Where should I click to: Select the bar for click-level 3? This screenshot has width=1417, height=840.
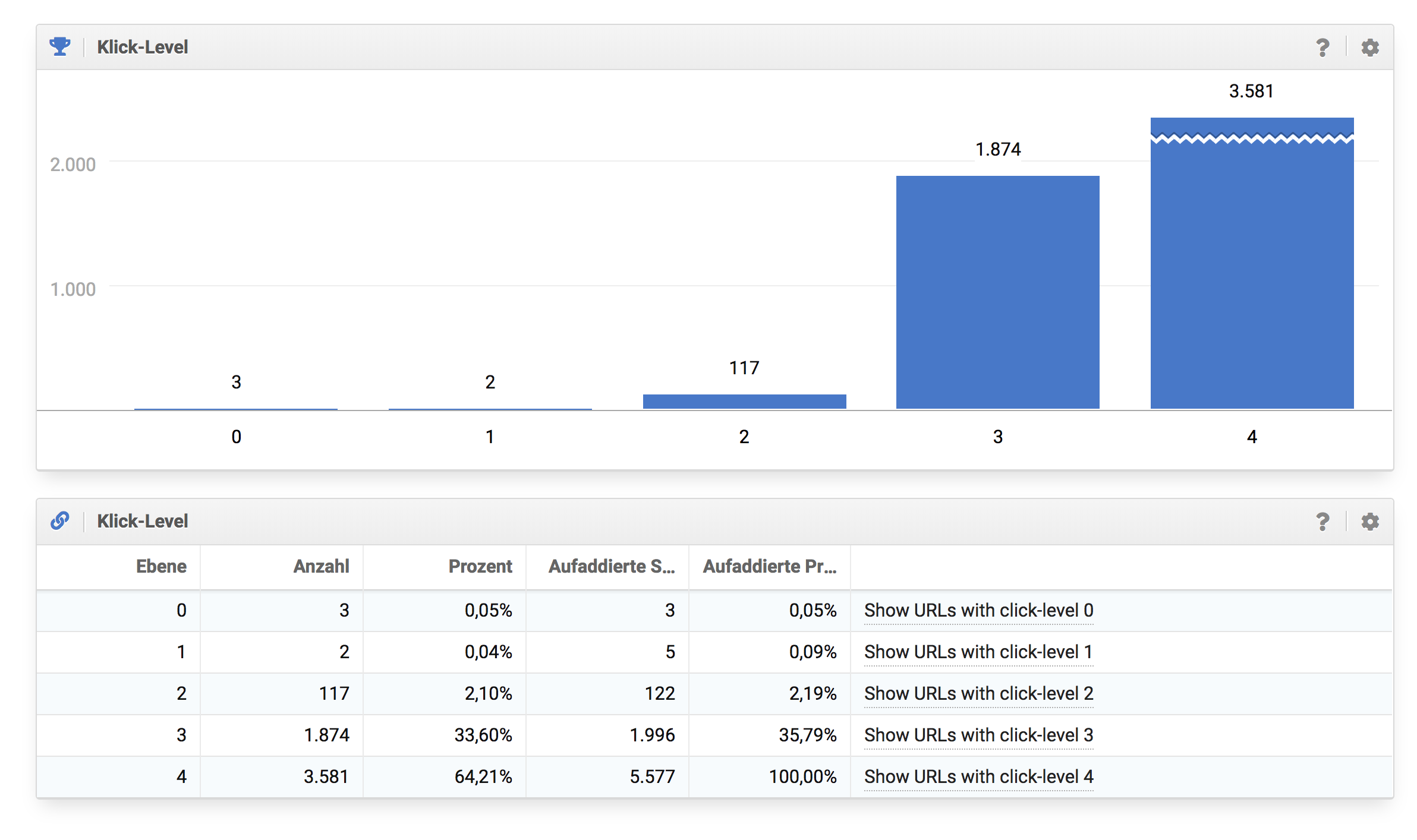click(997, 292)
